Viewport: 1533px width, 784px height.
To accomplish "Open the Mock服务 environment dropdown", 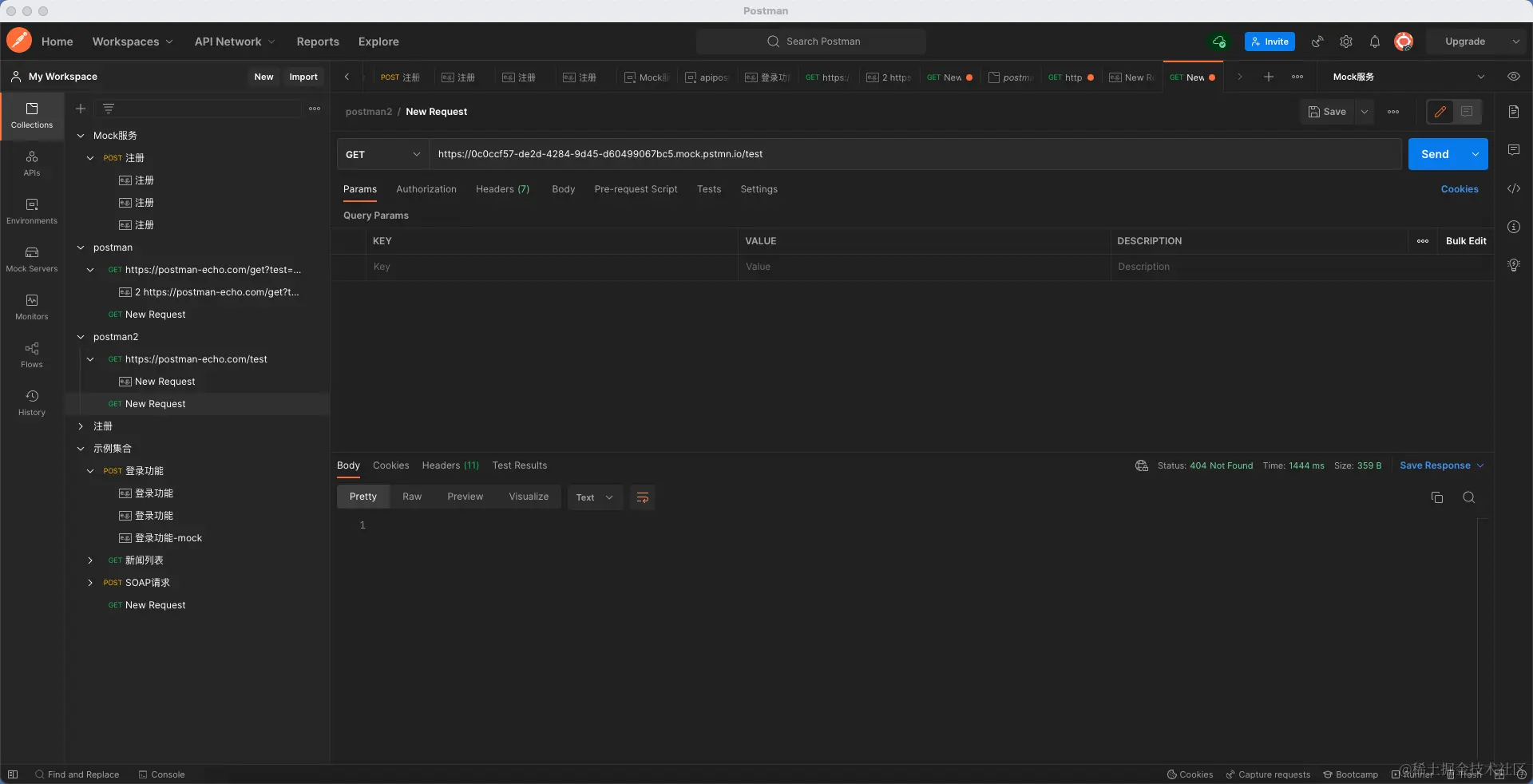I will point(1408,77).
